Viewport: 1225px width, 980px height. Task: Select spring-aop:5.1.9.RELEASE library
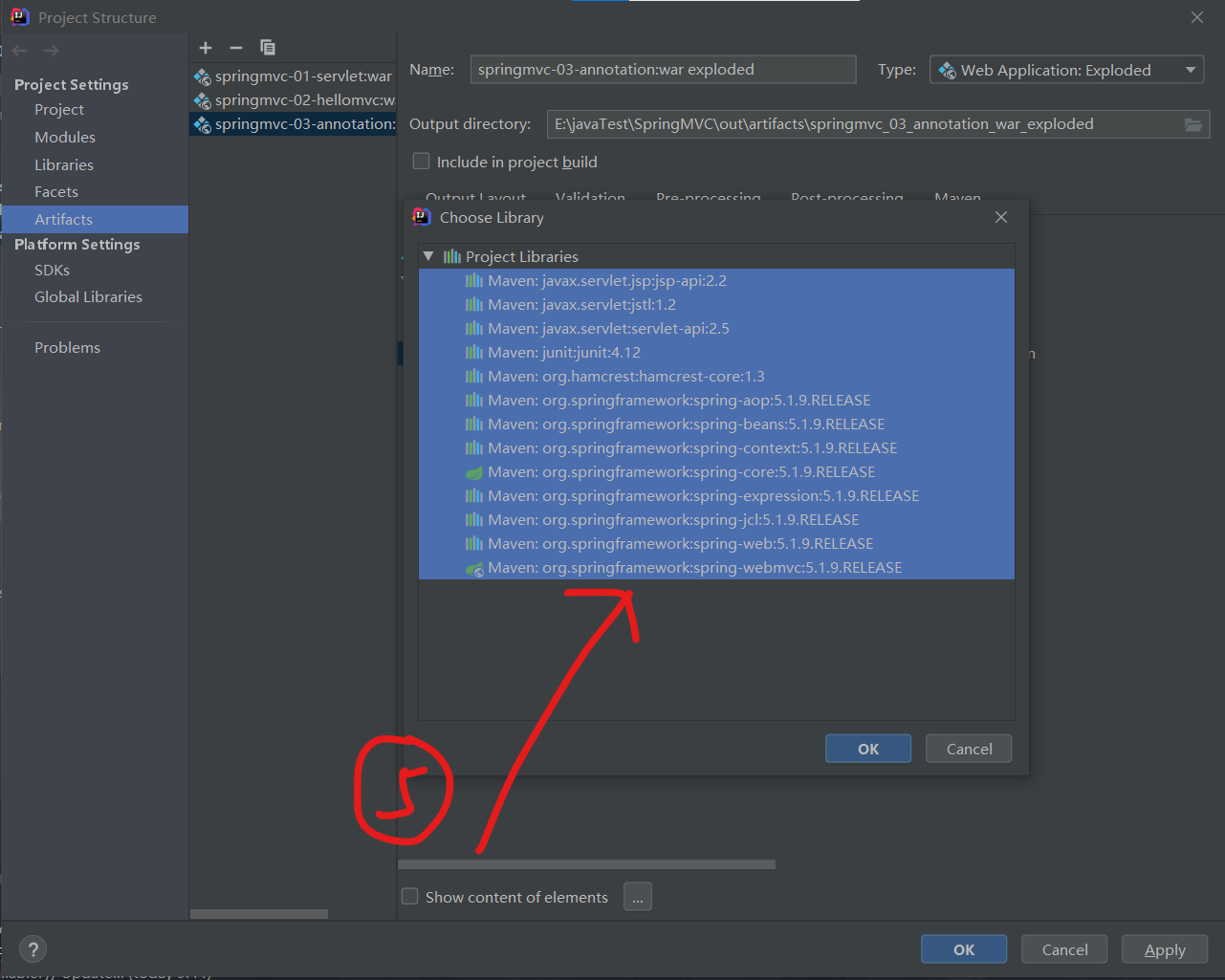pyautogui.click(x=716, y=401)
